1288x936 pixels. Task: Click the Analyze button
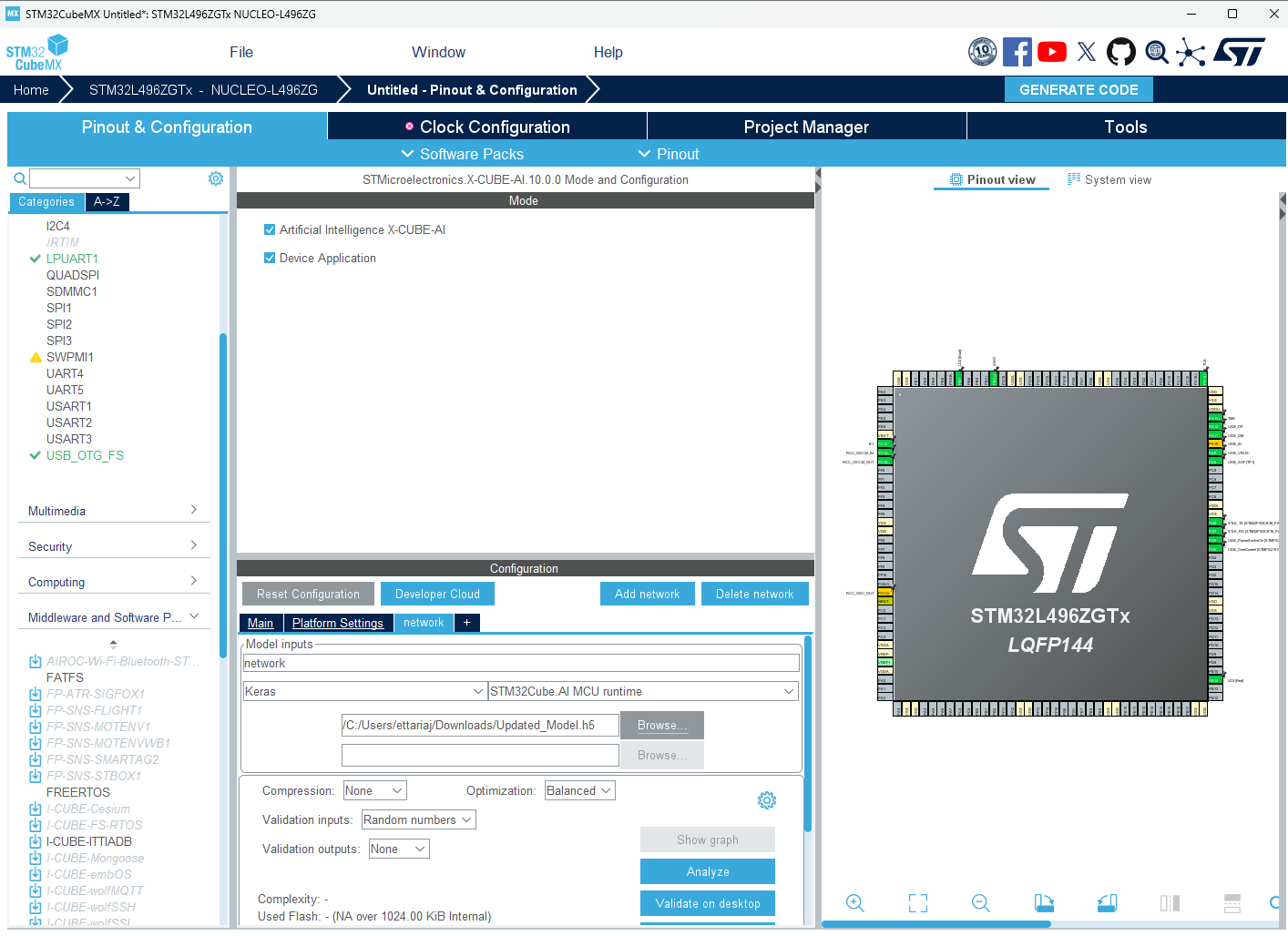[x=707, y=871]
